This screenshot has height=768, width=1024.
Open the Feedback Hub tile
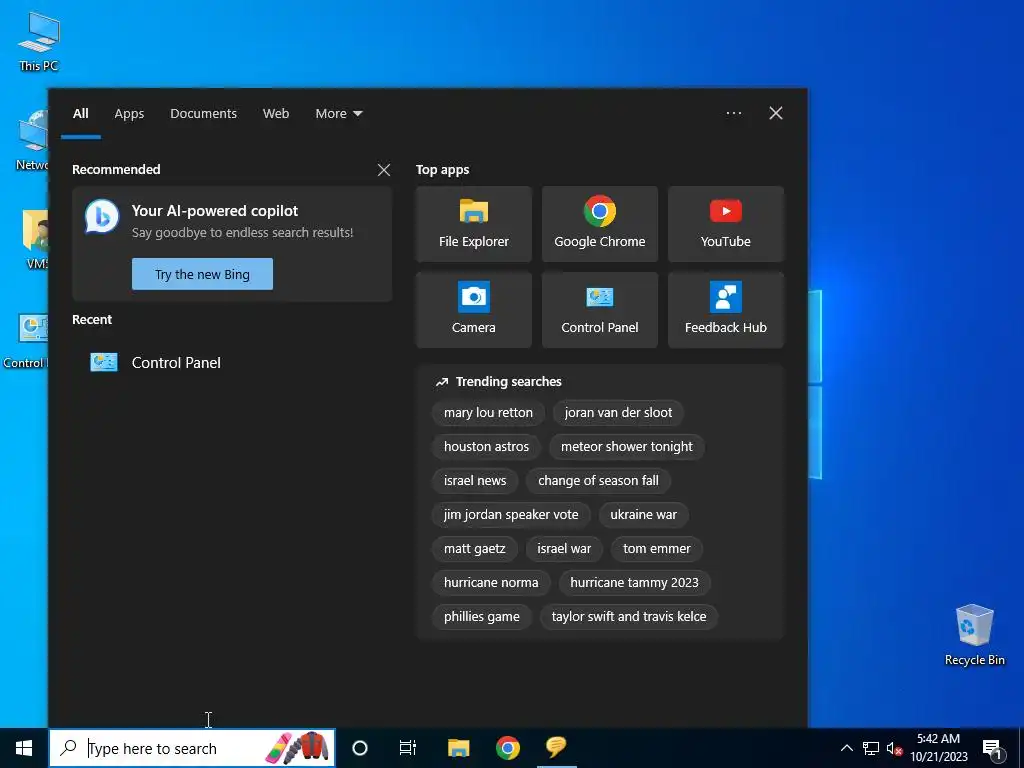click(x=726, y=310)
